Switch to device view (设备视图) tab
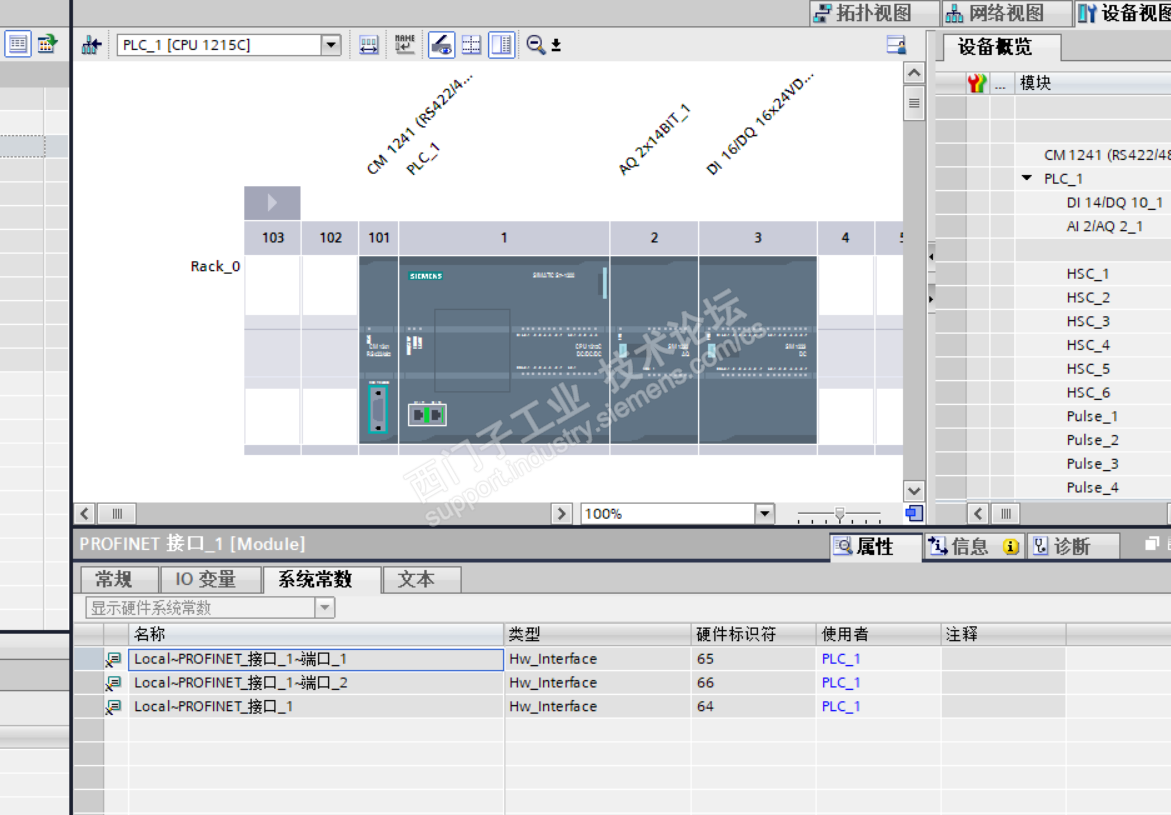Viewport: 1171px width, 815px height. (1123, 13)
